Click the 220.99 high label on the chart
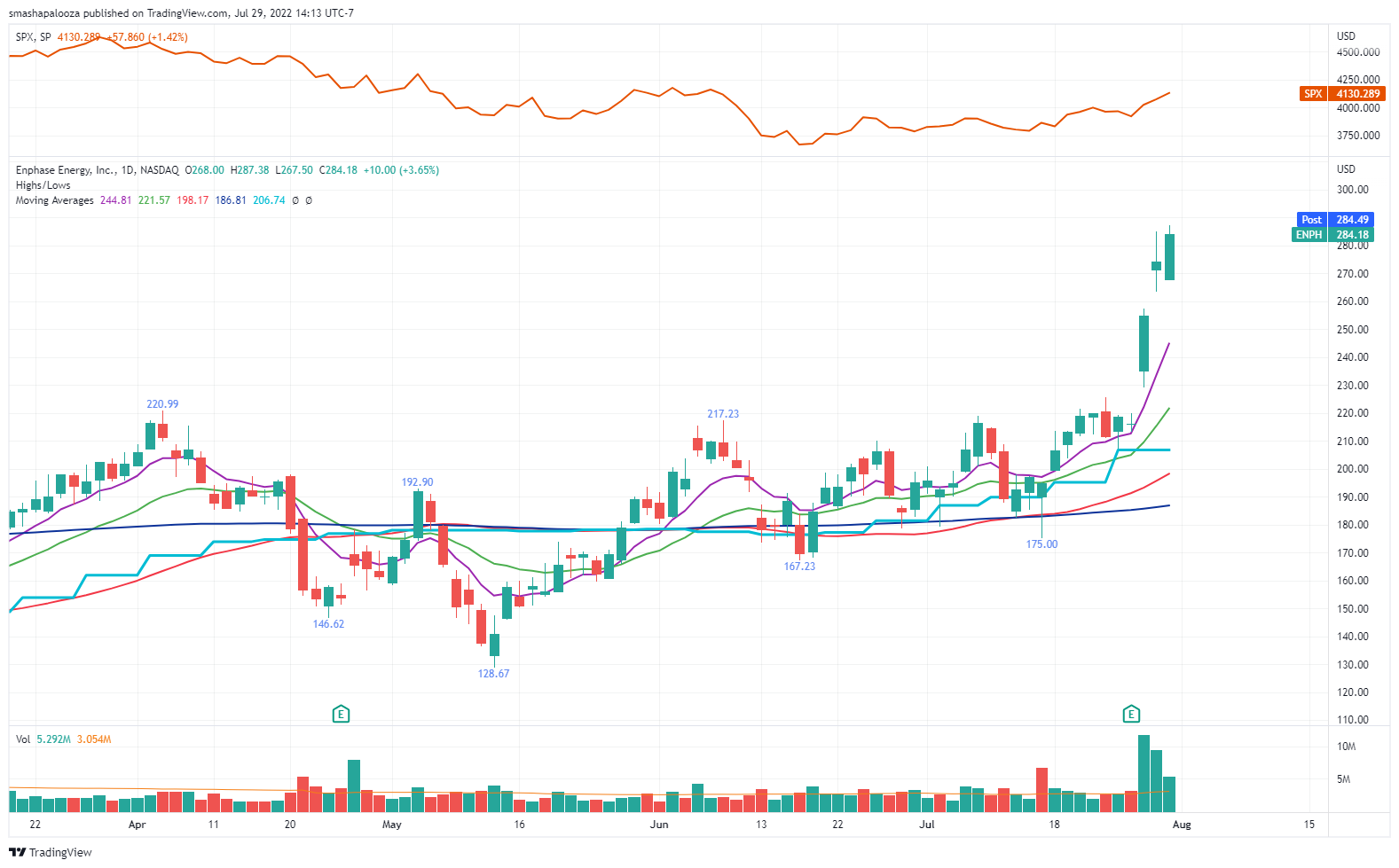The height and width of the screenshot is (868, 1399). [x=162, y=404]
